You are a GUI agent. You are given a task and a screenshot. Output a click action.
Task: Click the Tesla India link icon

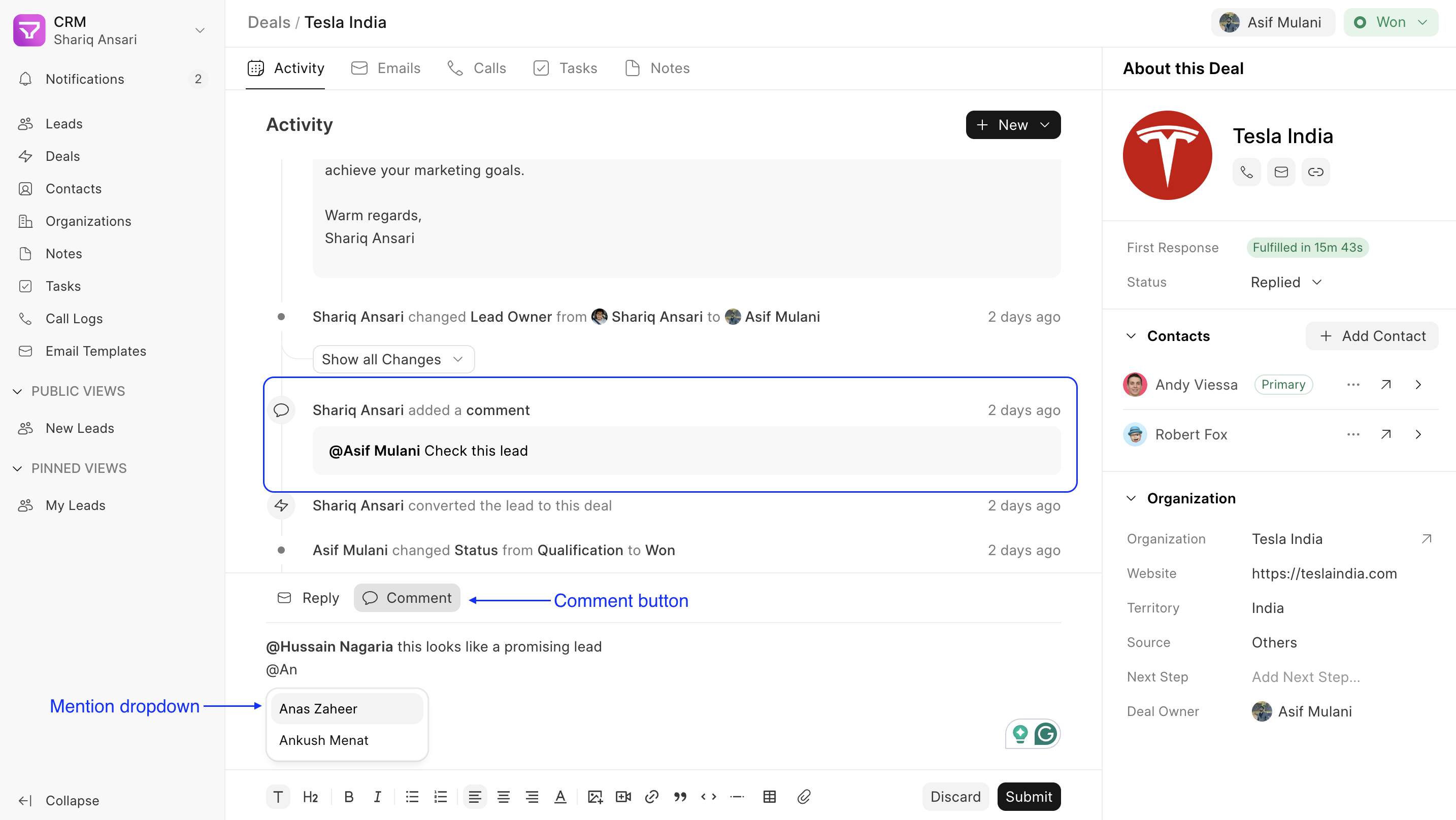(x=1315, y=172)
